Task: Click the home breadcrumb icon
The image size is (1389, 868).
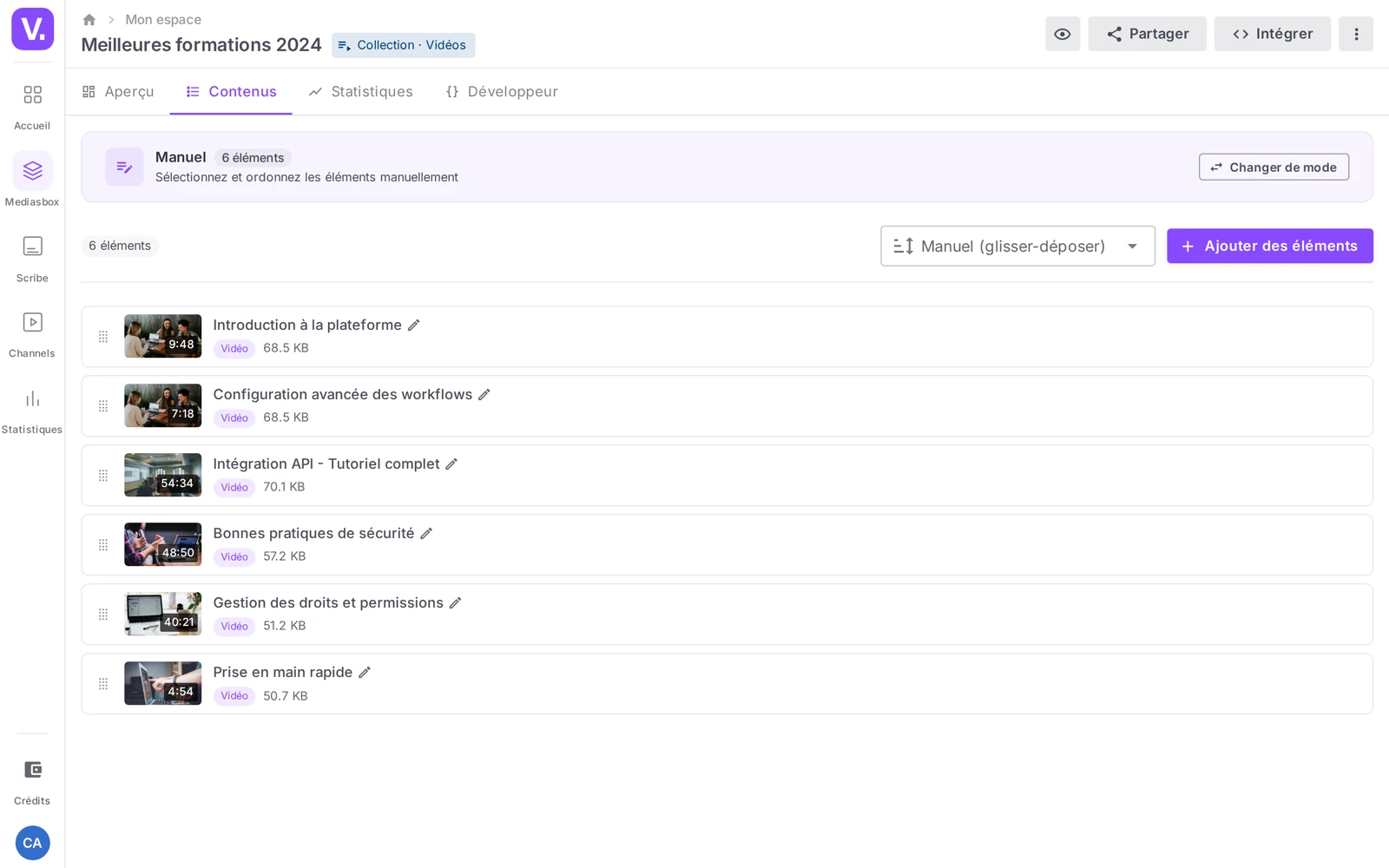Action: click(89, 19)
